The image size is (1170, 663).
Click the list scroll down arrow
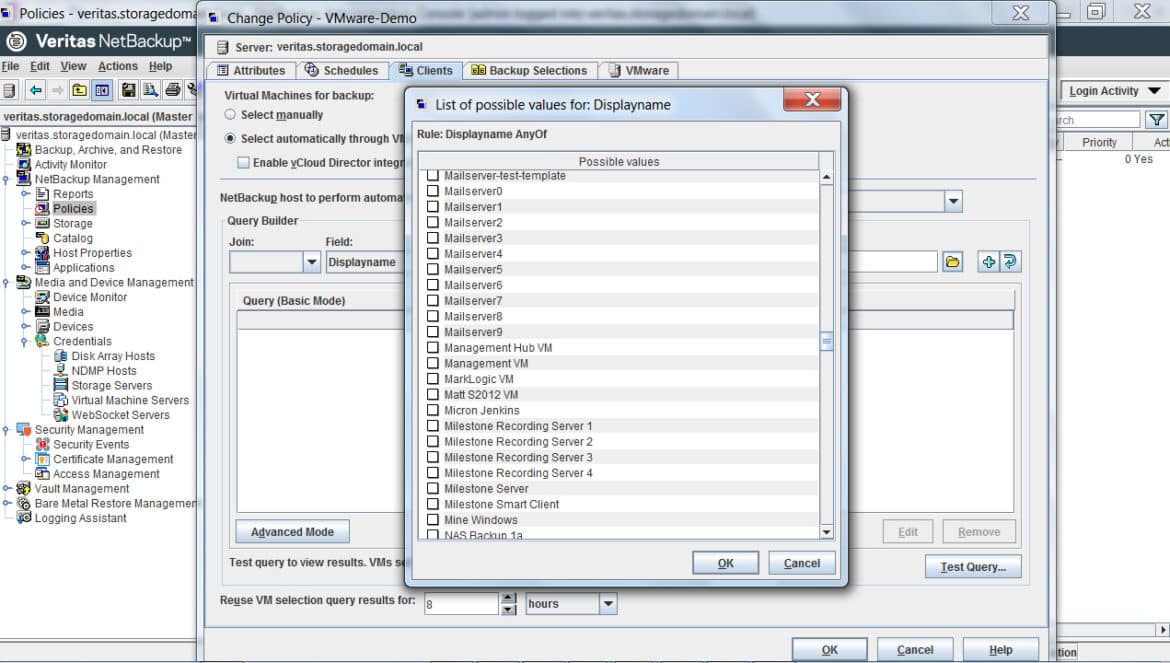click(x=826, y=532)
